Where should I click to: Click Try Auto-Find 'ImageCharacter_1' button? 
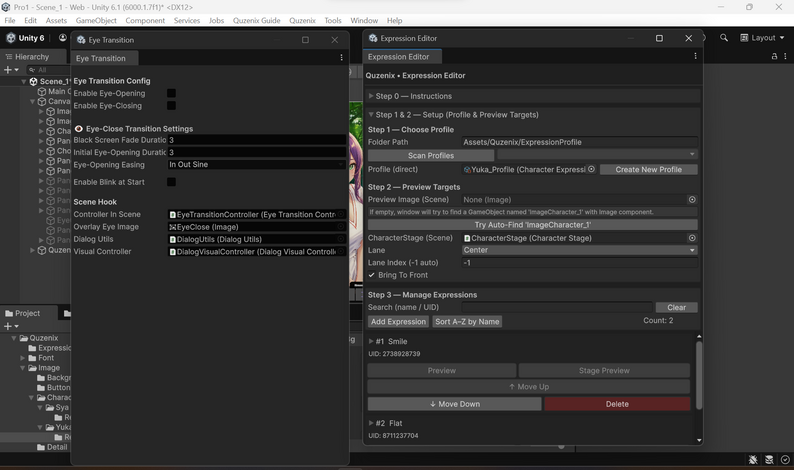pyautogui.click(x=533, y=225)
